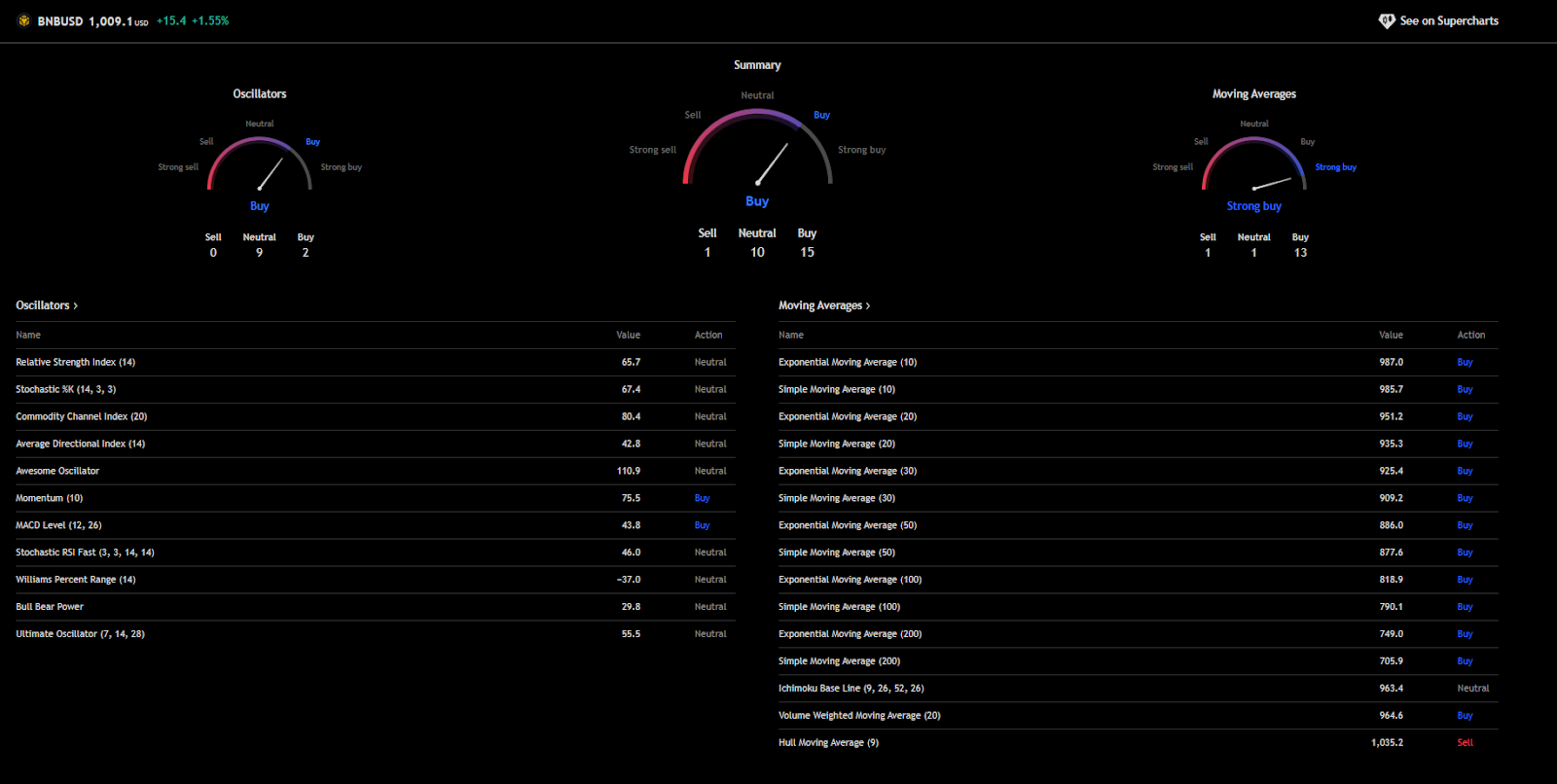Click the Supercharts icon in top right
This screenshot has width=1557, height=784.
tap(1387, 20)
